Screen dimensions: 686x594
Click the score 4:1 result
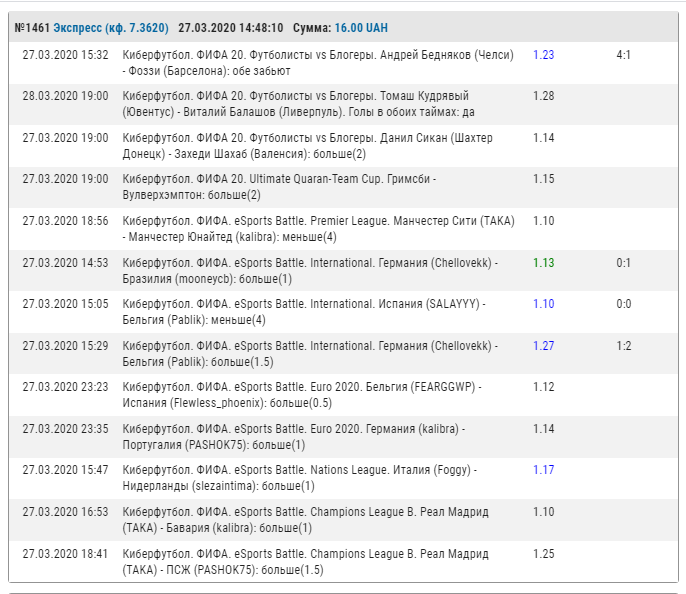point(623,55)
